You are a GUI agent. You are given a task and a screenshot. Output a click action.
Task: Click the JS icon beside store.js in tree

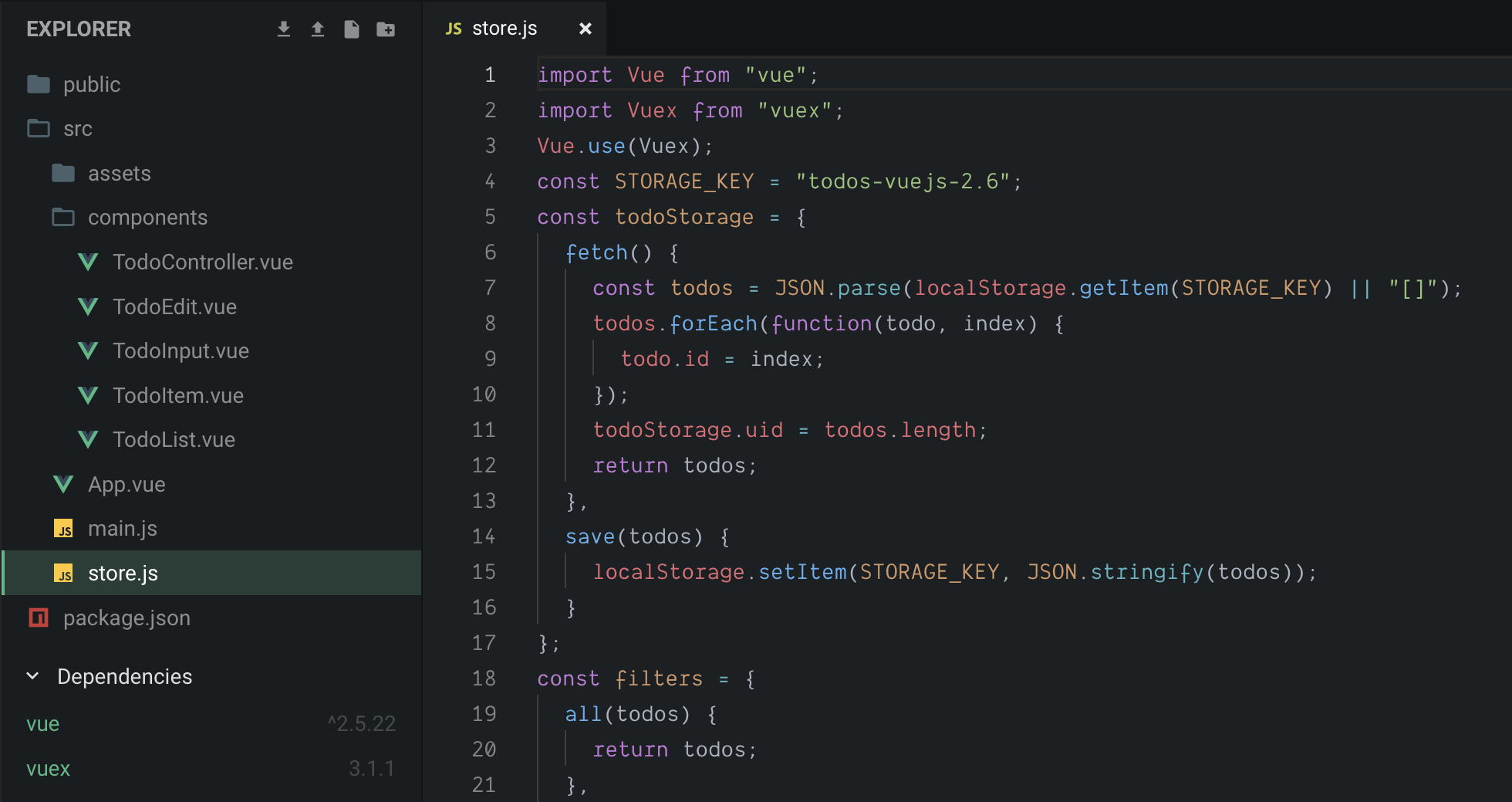pos(63,574)
